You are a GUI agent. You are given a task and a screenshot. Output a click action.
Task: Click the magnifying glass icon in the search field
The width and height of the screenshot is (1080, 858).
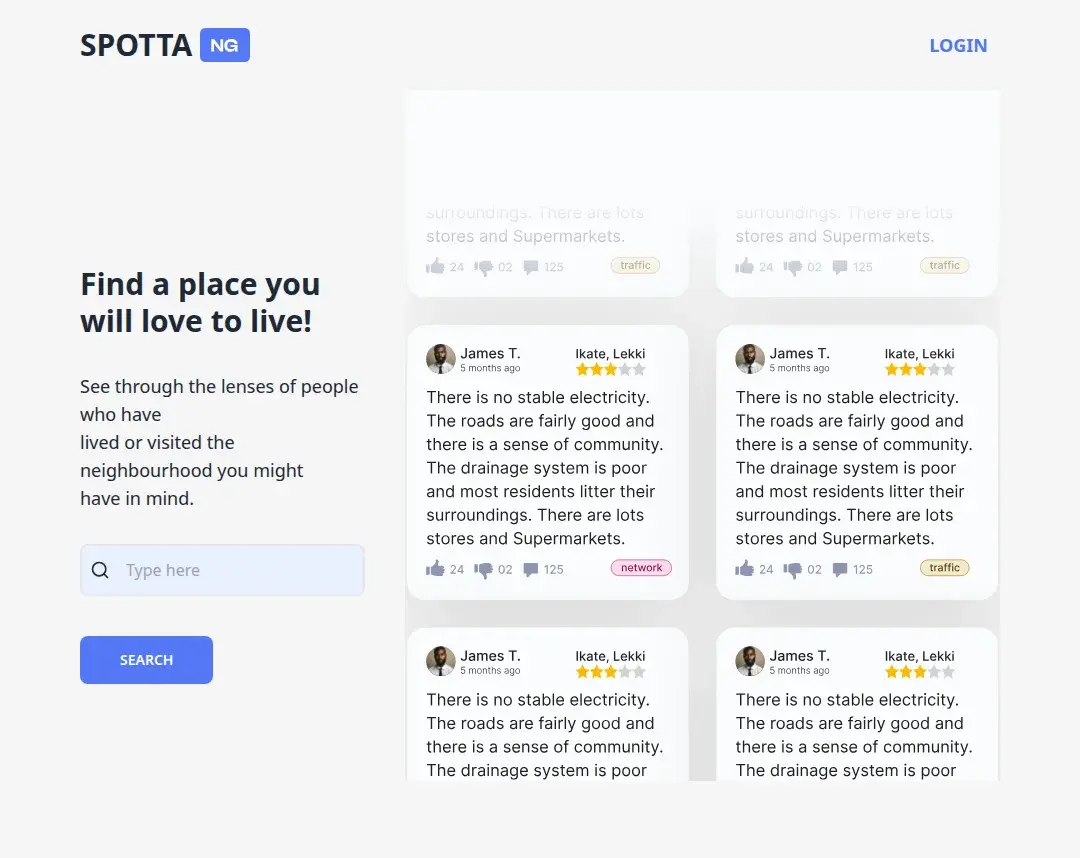(100, 569)
